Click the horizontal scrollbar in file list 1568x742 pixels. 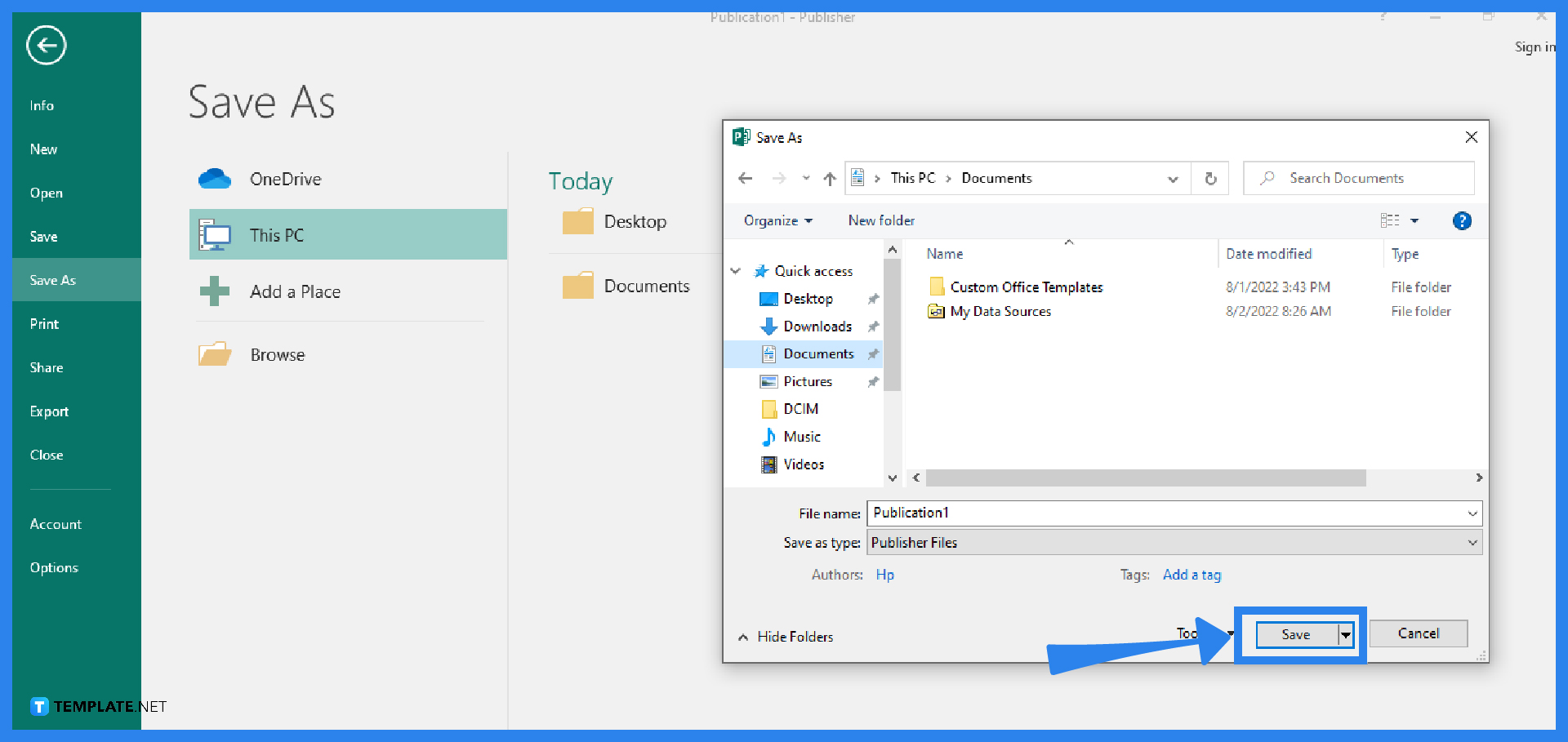pos(1145,478)
